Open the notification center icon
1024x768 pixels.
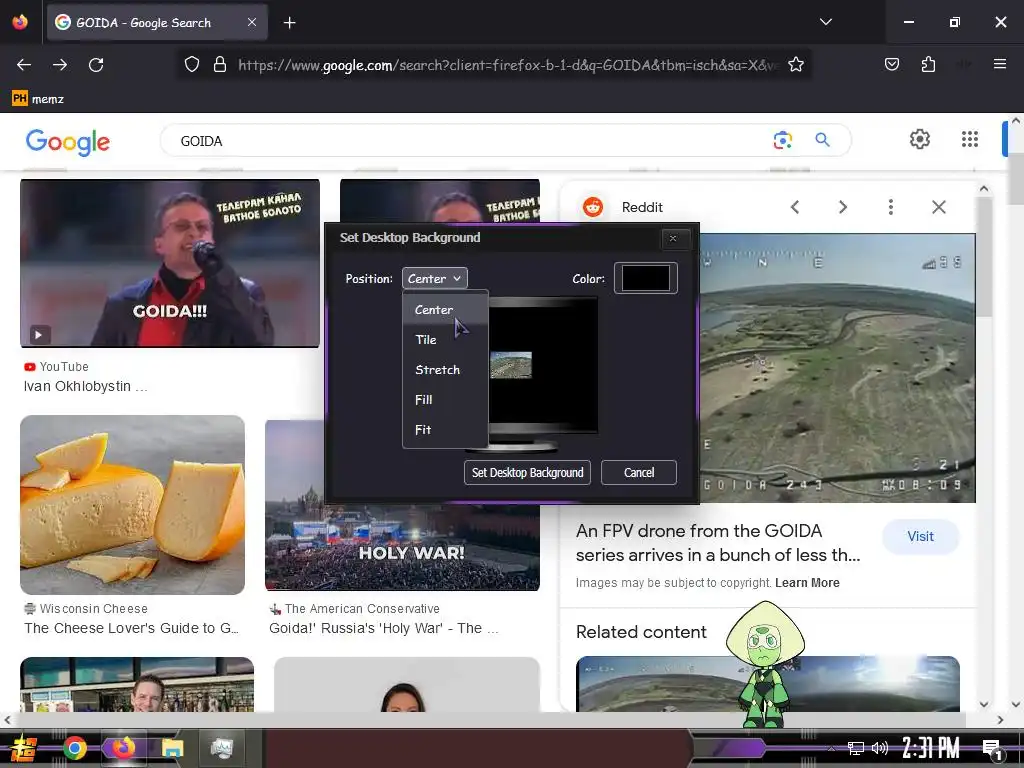click(993, 750)
